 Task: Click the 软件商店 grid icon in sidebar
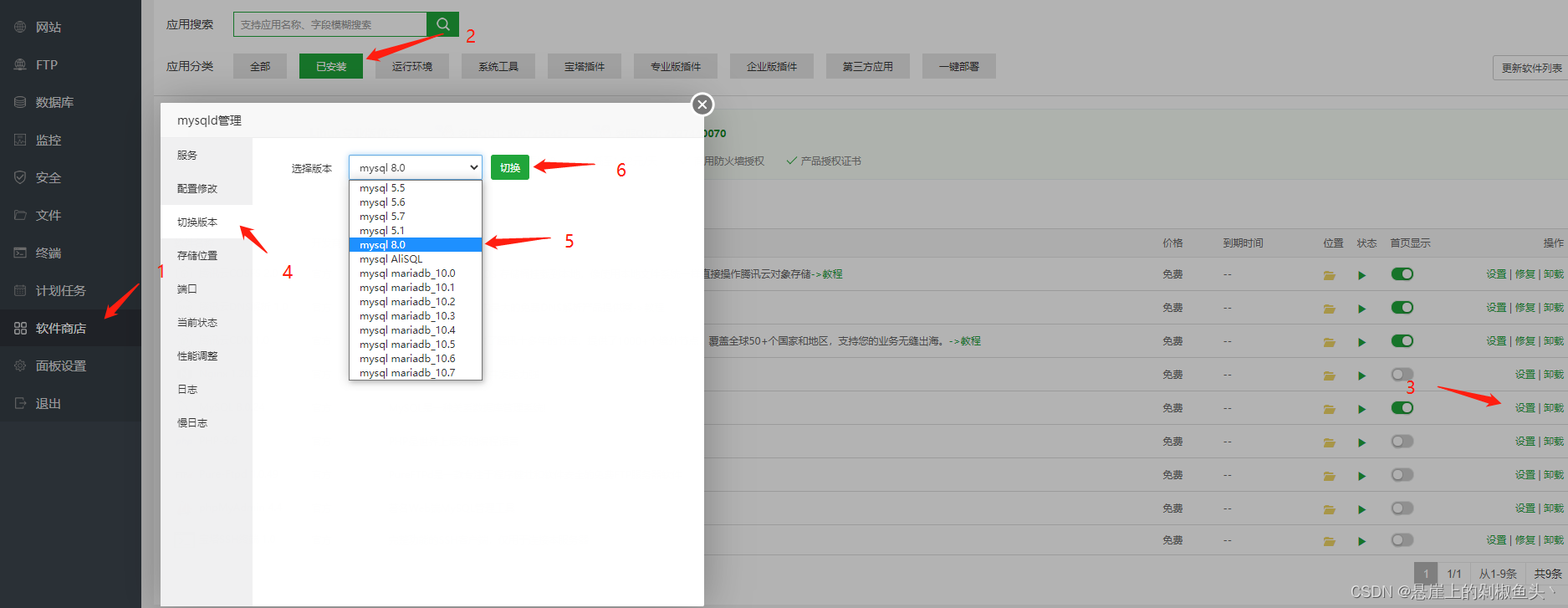[x=20, y=328]
